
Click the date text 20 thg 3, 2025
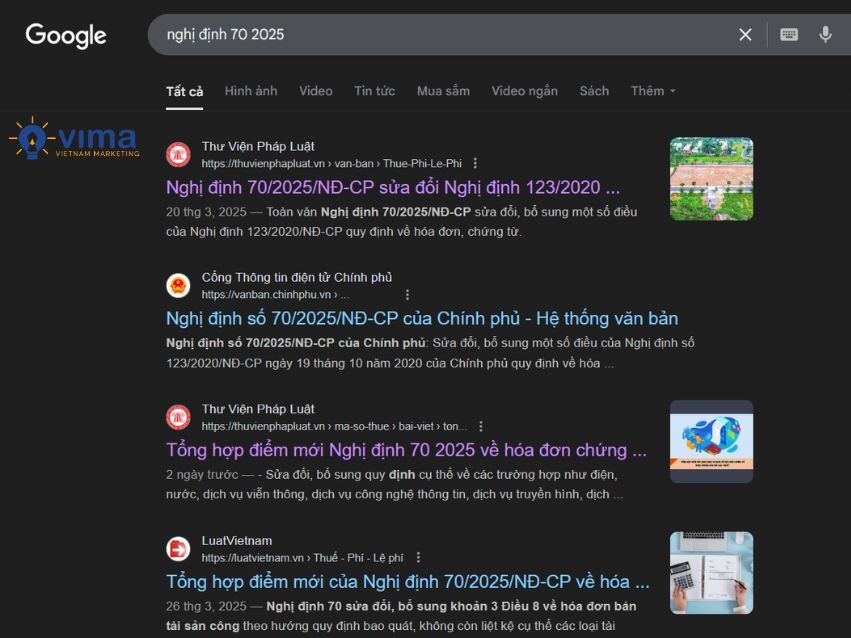[x=206, y=212]
